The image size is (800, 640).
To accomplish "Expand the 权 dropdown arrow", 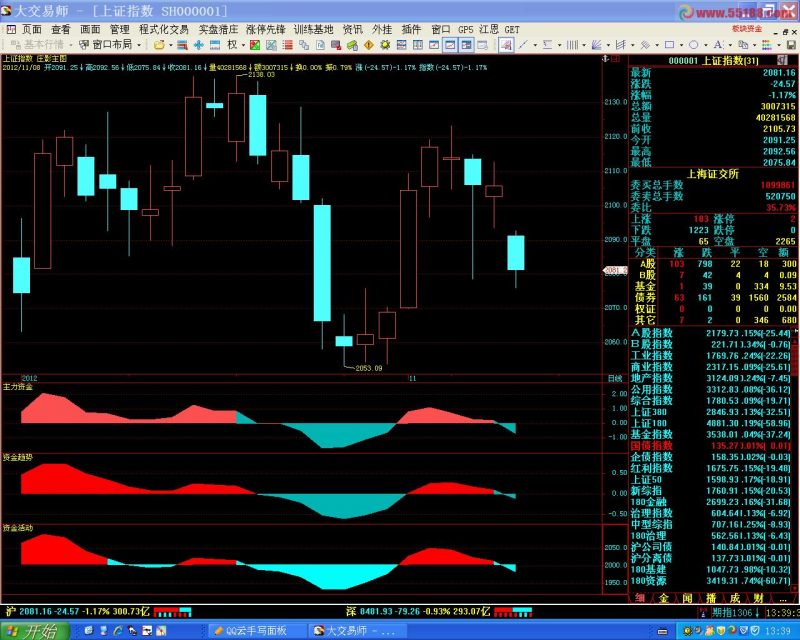I will pyautogui.click(x=243, y=45).
